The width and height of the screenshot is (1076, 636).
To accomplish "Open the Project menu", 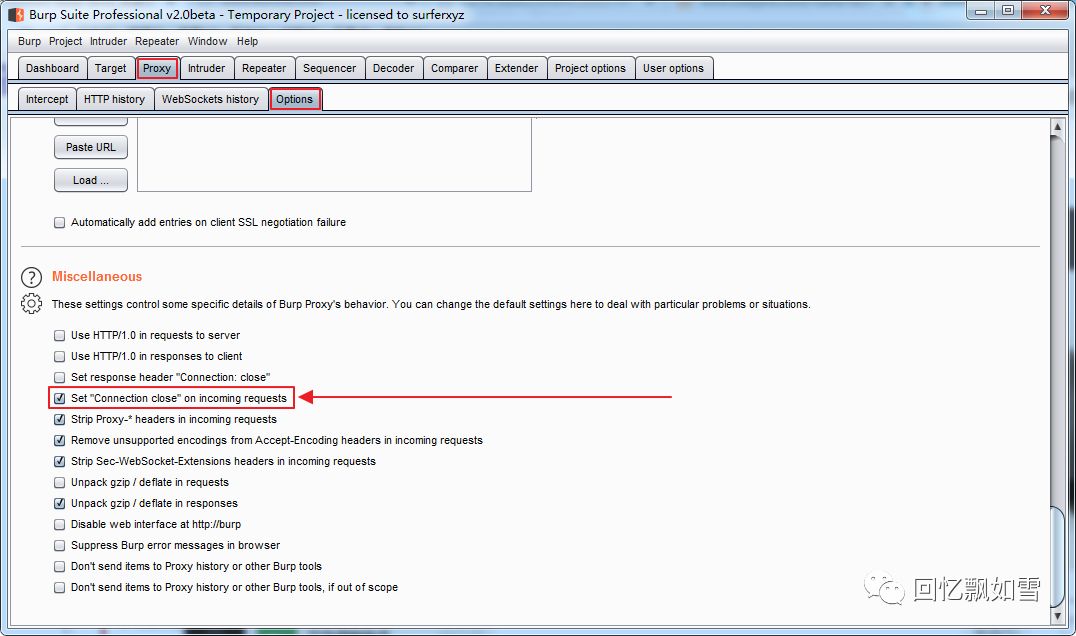I will click(65, 41).
